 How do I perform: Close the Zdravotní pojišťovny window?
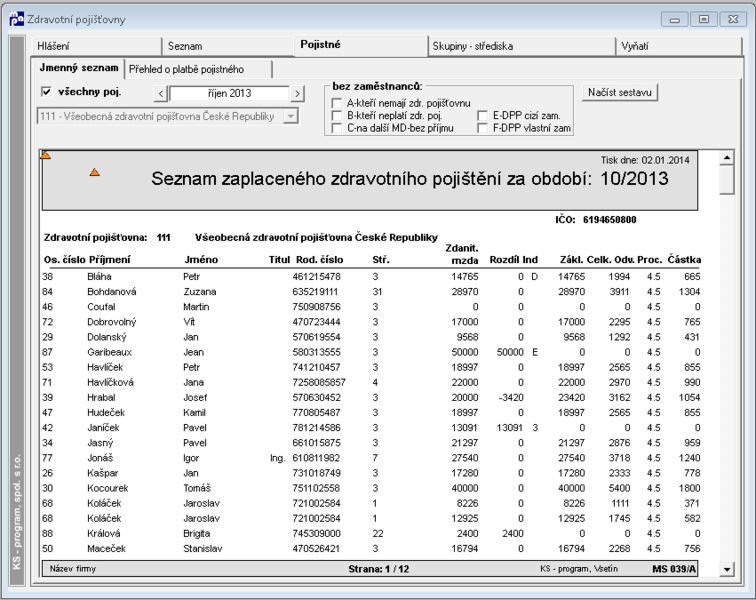[x=733, y=19]
